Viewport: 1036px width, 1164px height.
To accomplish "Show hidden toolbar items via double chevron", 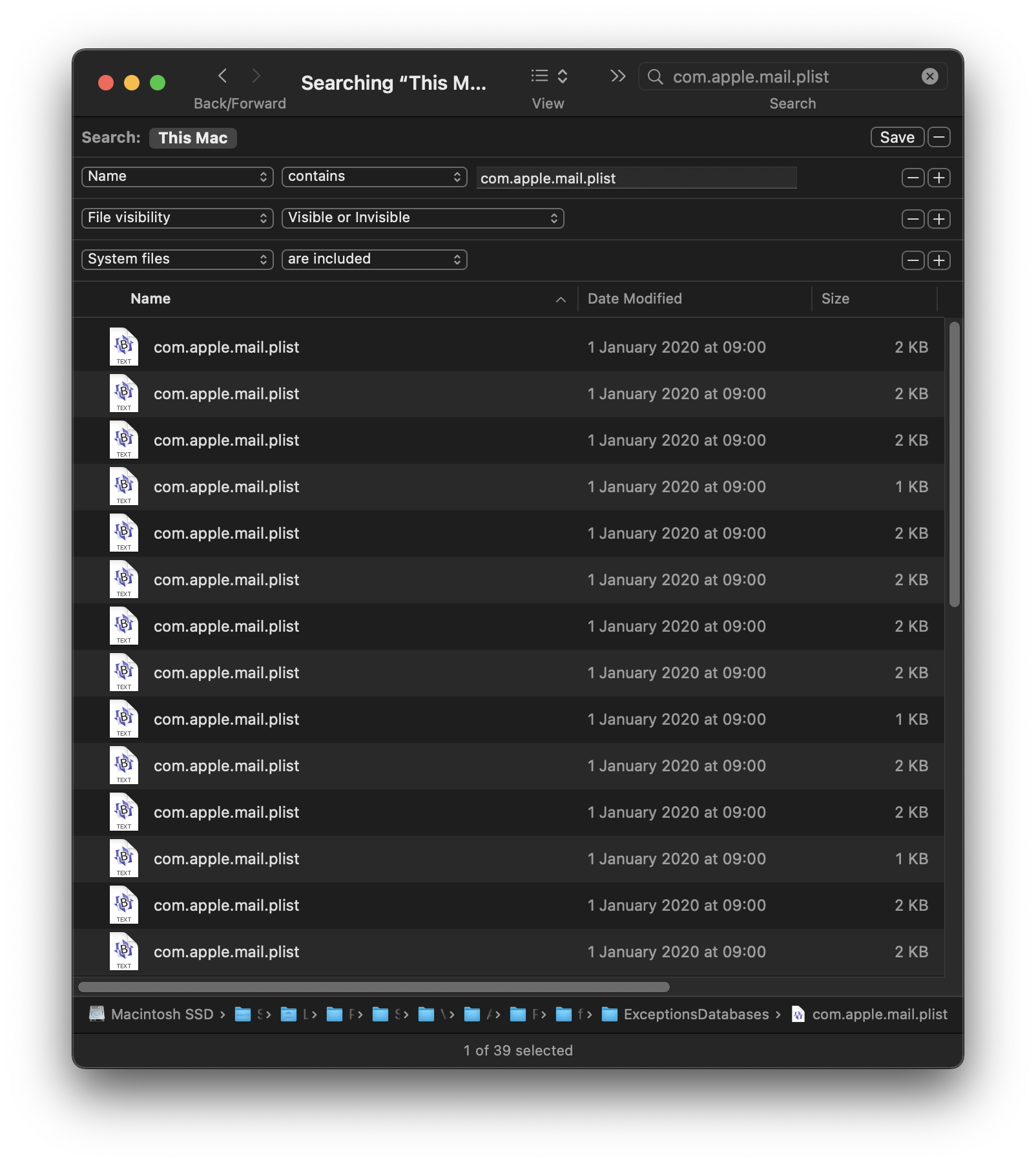I will (x=618, y=76).
